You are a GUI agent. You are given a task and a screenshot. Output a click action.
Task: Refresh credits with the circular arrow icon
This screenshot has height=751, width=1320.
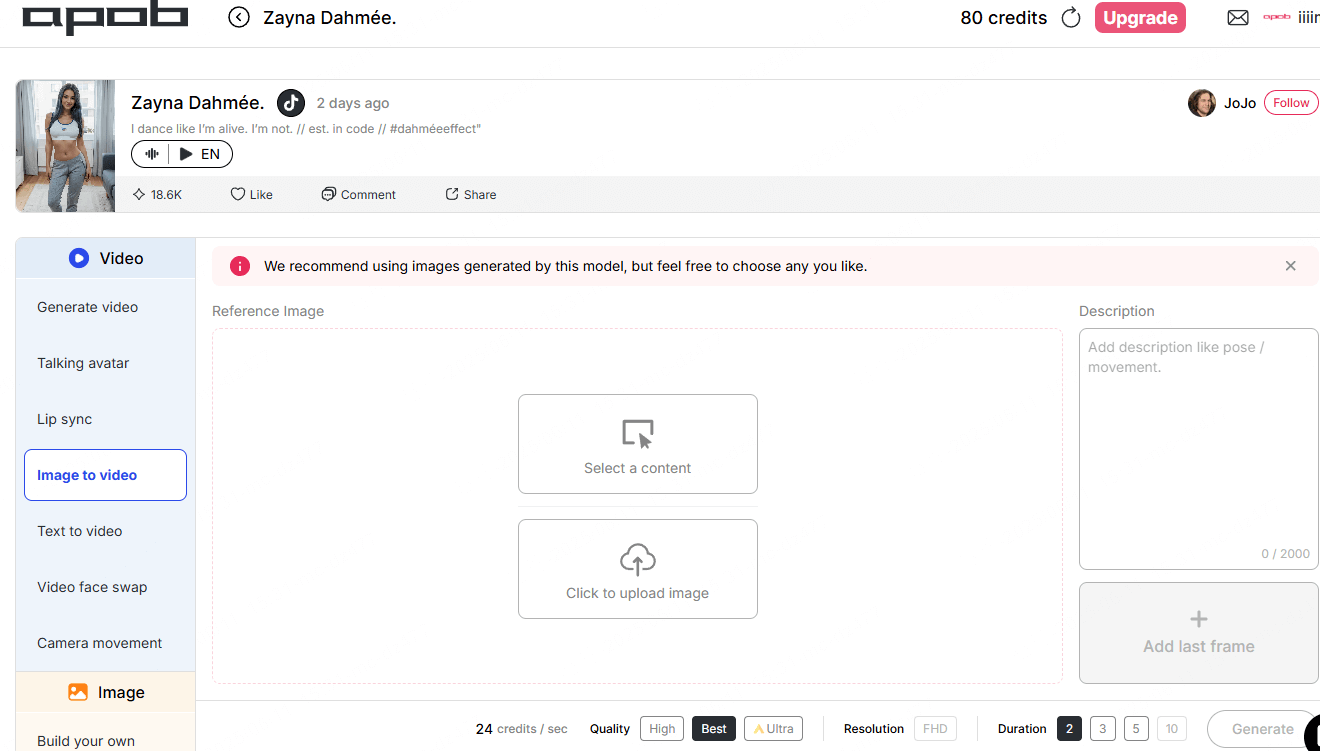click(x=1071, y=18)
